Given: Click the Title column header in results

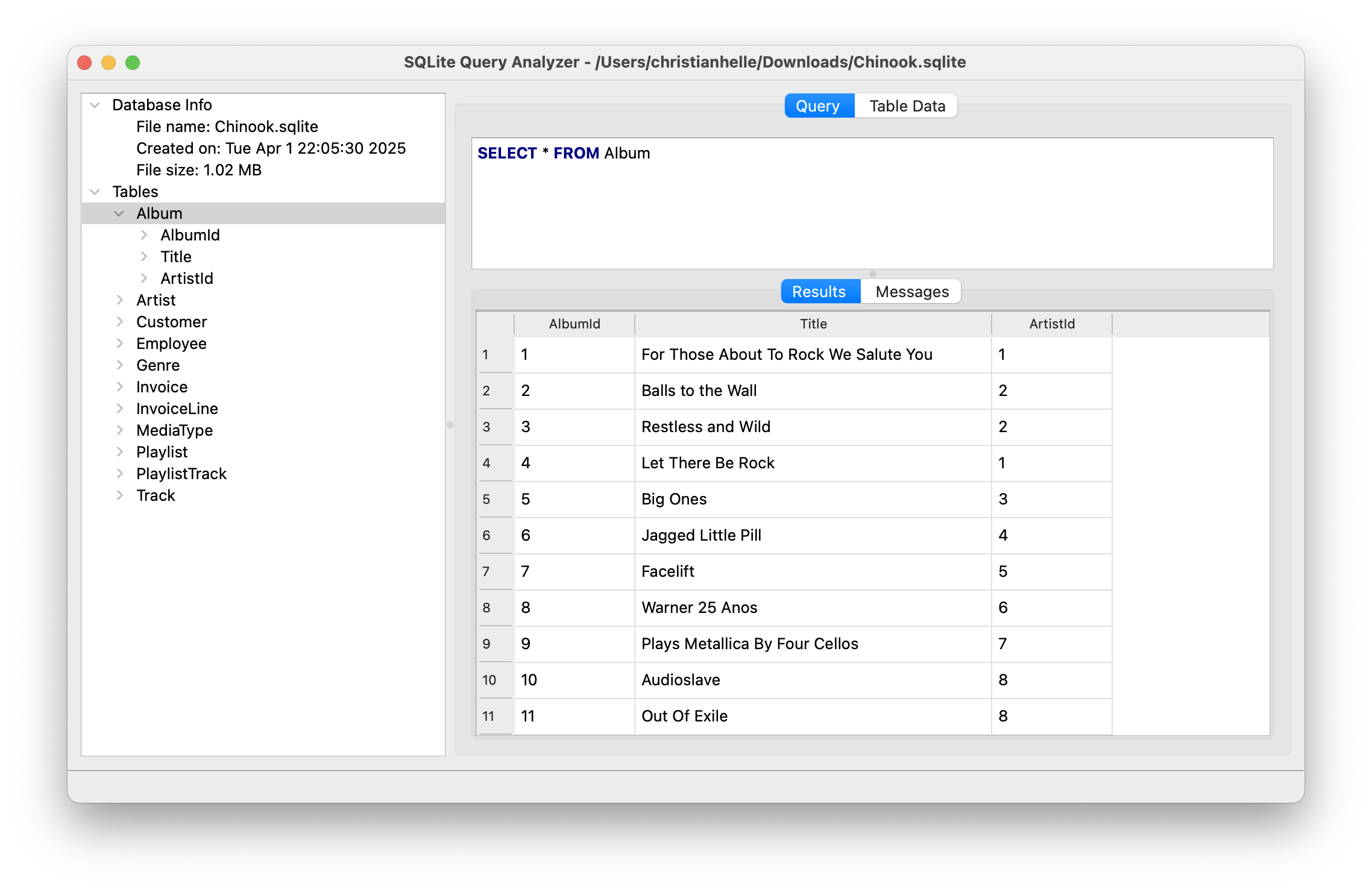Looking at the screenshot, I should click(813, 324).
